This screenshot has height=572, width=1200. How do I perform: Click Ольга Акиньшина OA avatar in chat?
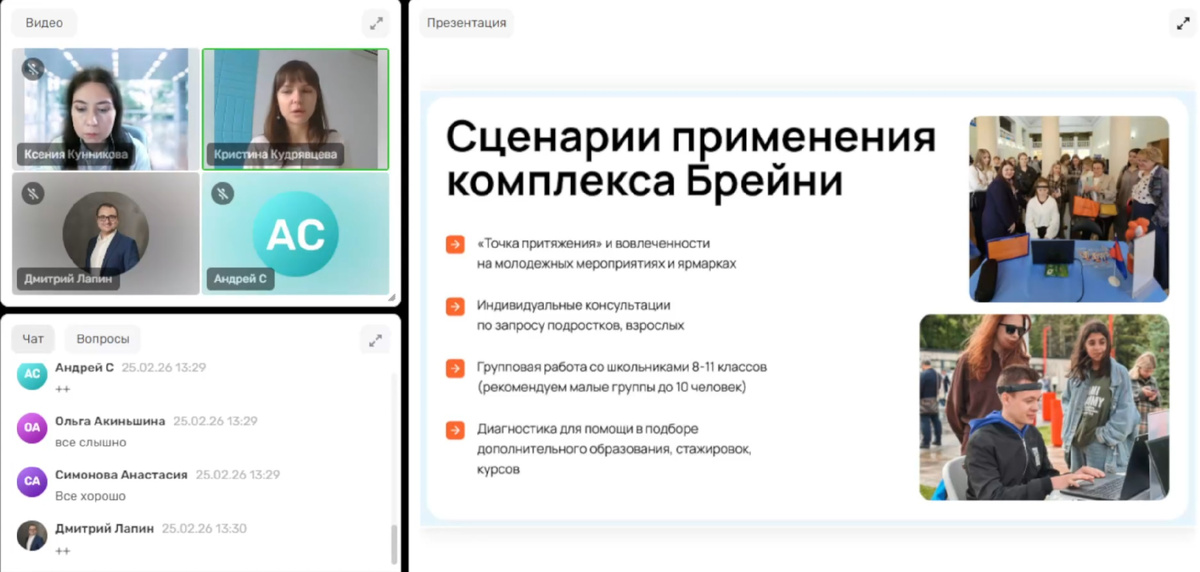(32, 428)
